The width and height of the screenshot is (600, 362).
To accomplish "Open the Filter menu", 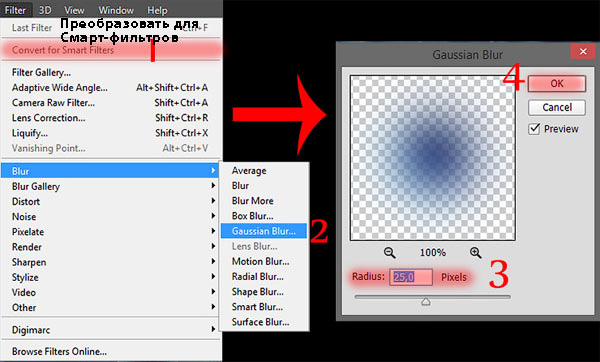I will [x=15, y=10].
